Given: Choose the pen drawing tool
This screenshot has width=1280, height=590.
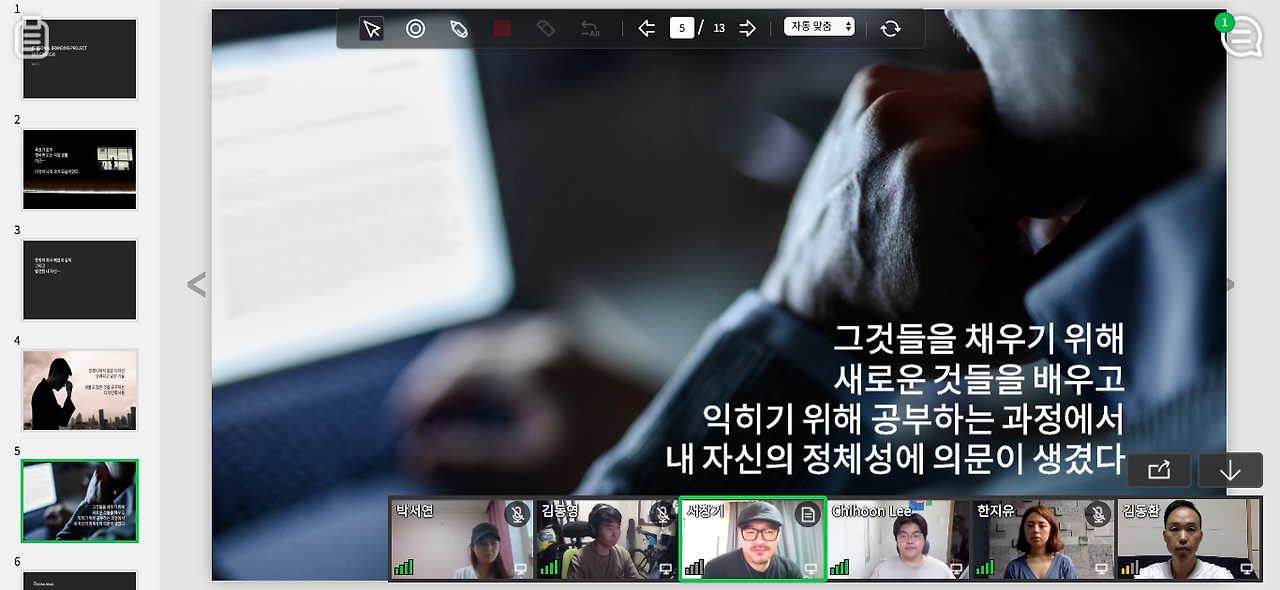Looking at the screenshot, I should coord(458,28).
